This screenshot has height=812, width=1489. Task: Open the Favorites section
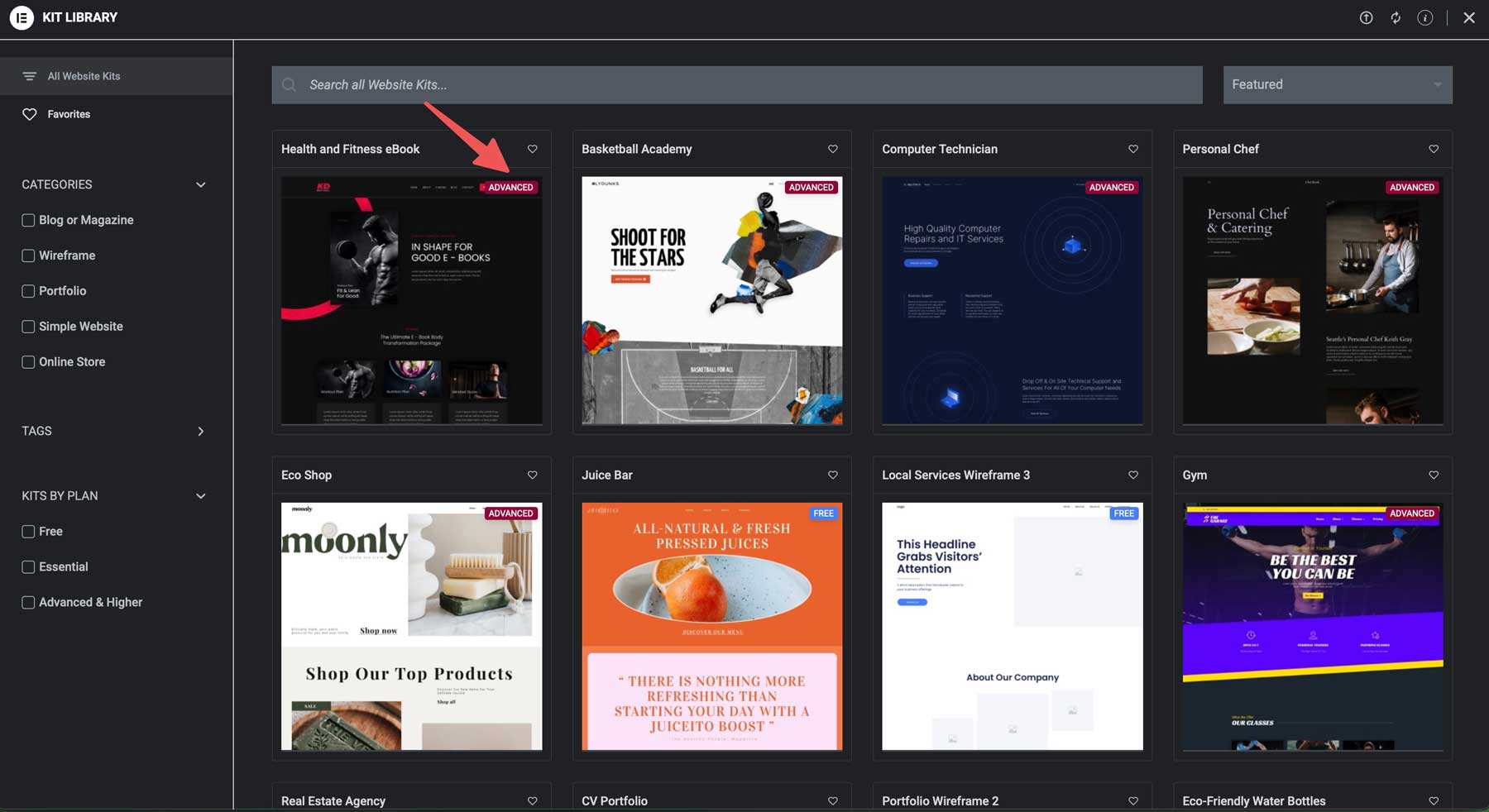point(68,114)
